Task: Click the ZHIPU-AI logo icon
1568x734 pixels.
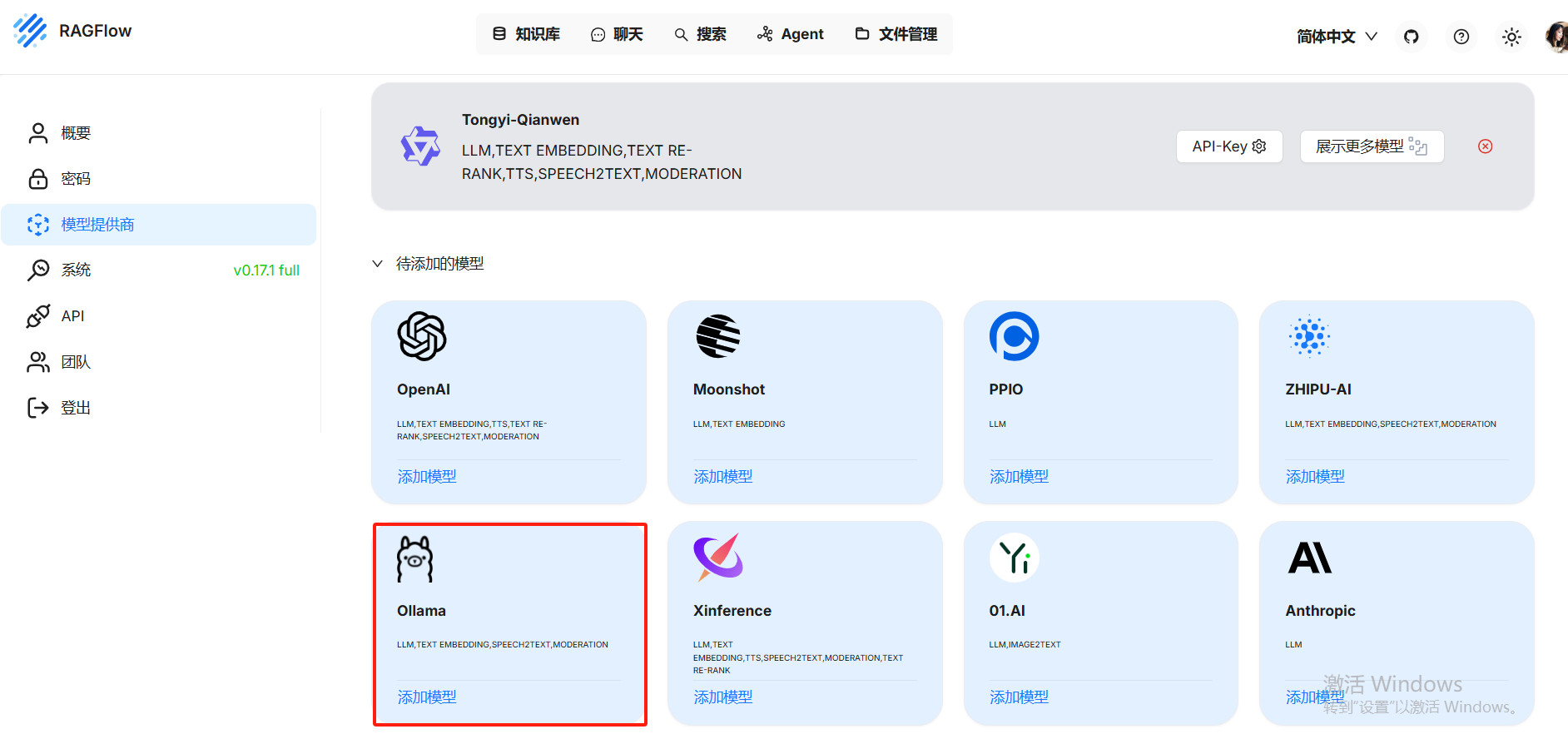Action: tap(1309, 336)
